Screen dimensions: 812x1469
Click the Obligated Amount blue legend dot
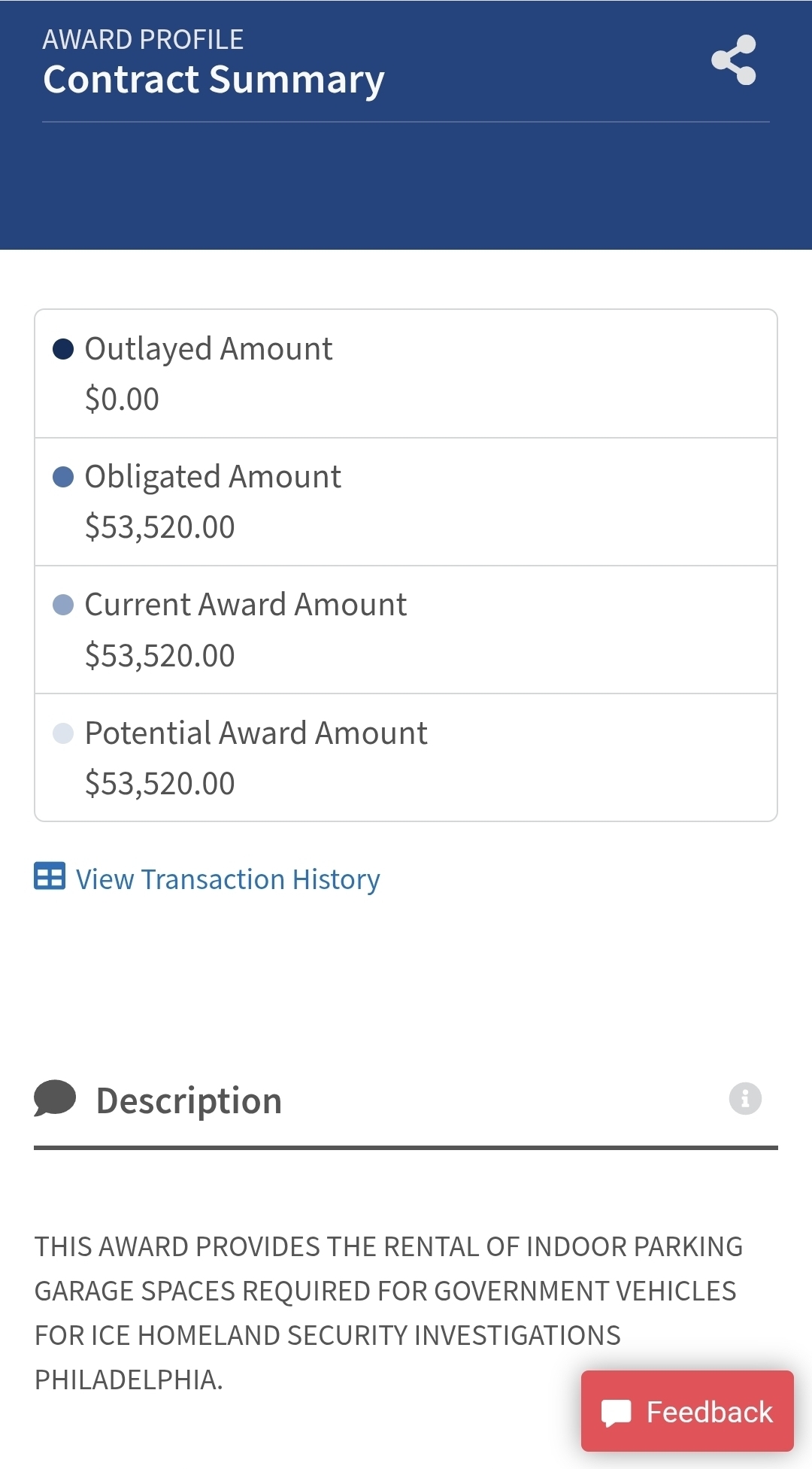(x=63, y=477)
